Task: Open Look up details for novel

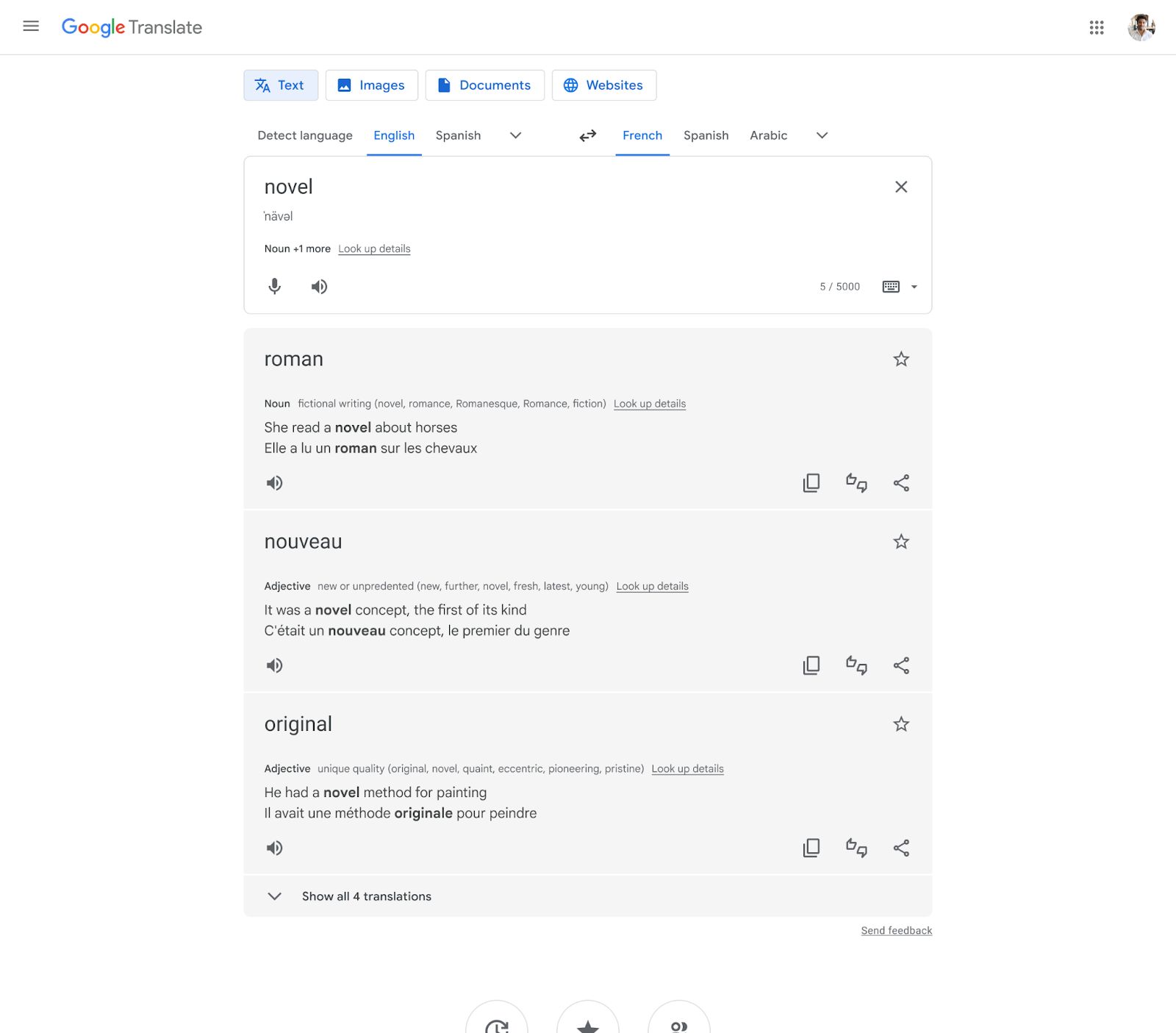Action: coord(373,249)
